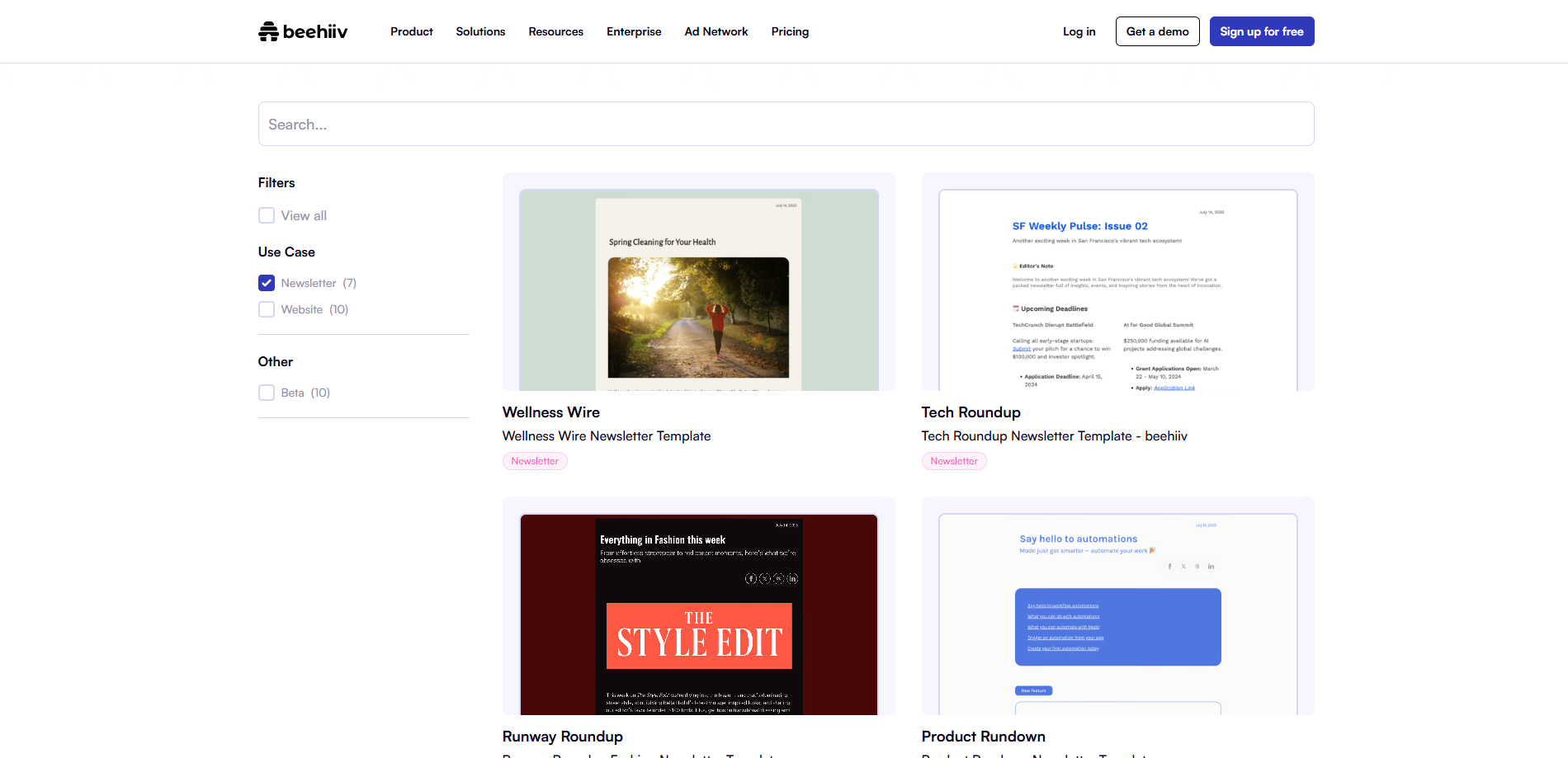Open the Pricing page

(x=790, y=31)
